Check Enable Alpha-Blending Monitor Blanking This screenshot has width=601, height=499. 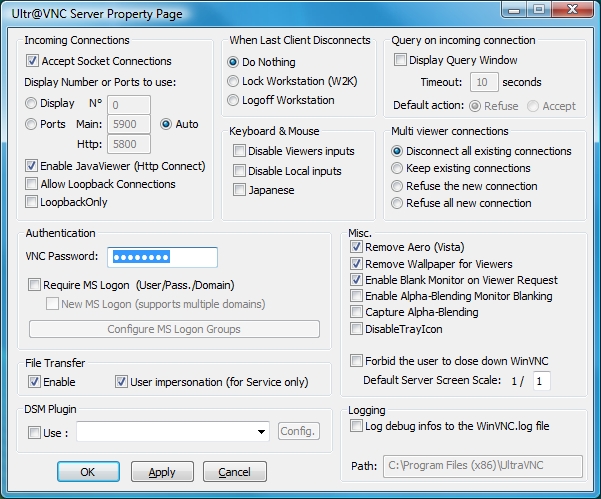pyautogui.click(x=356, y=295)
